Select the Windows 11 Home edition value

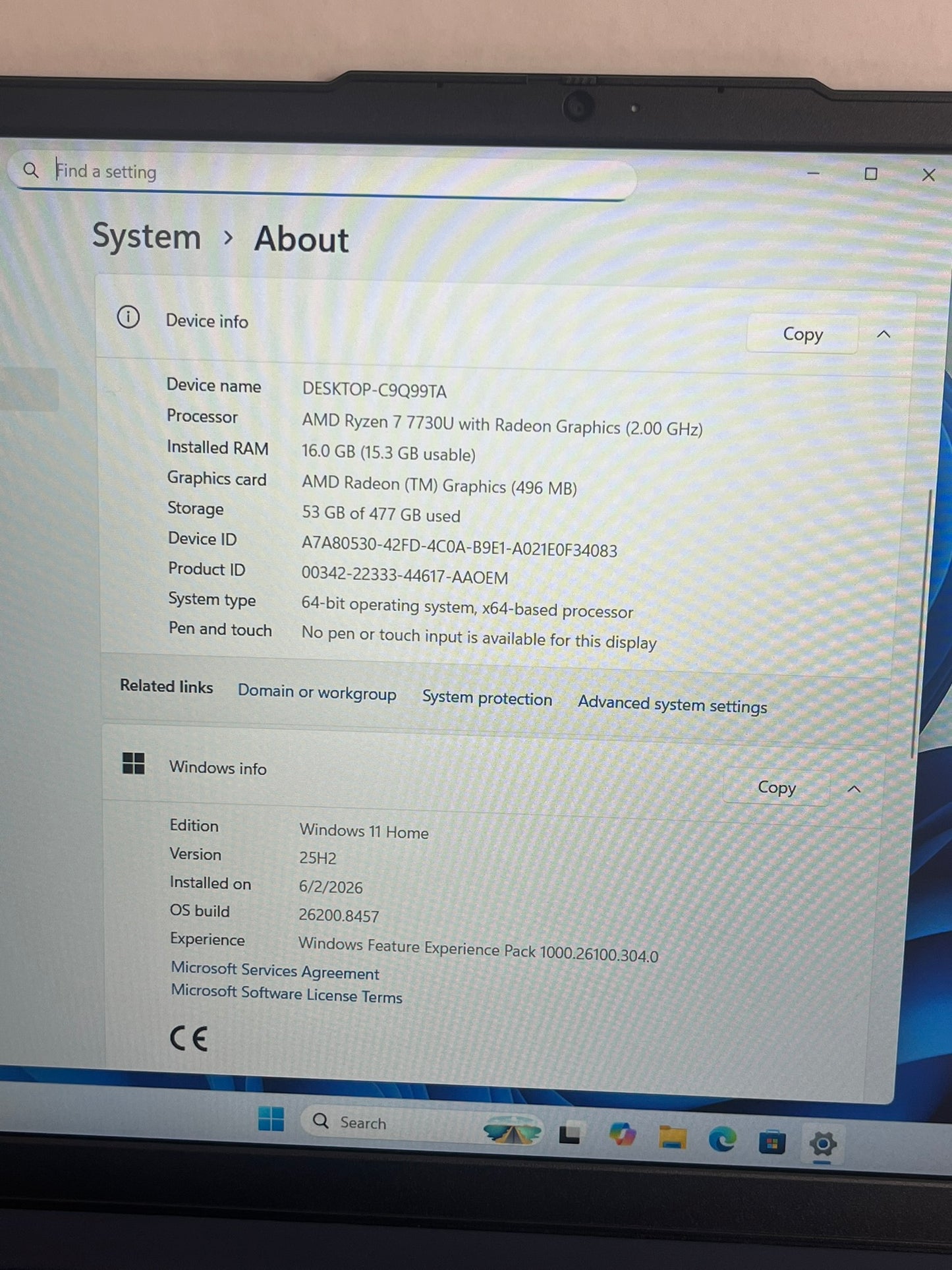pyautogui.click(x=364, y=831)
